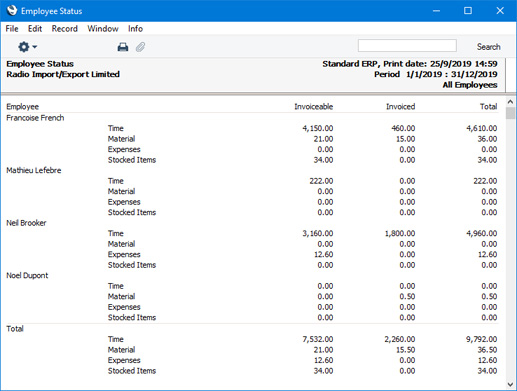
Task: Click the 4,960.00 total value
Action: pyautogui.click(x=482, y=234)
